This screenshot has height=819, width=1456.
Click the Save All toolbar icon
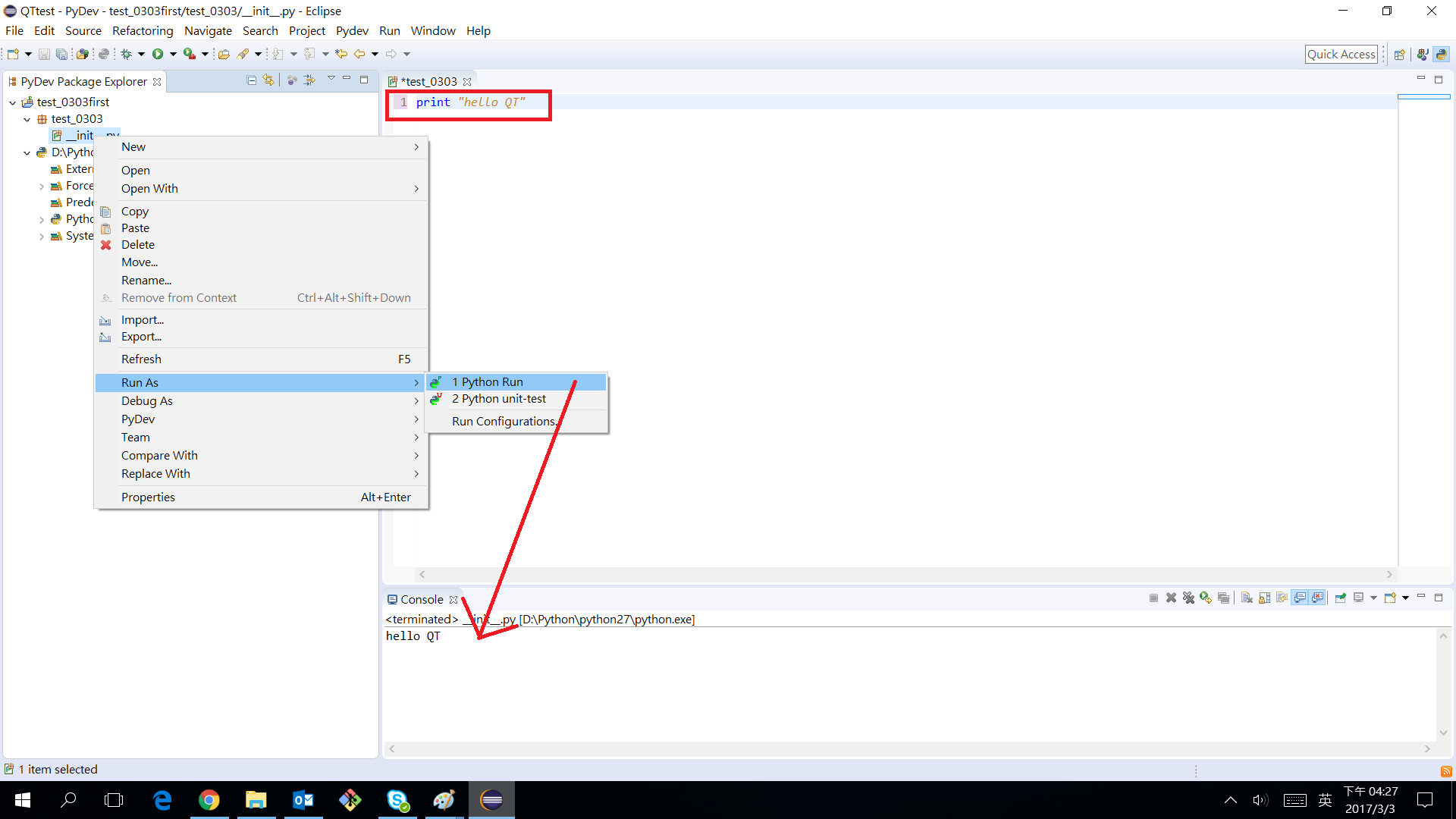pyautogui.click(x=61, y=54)
